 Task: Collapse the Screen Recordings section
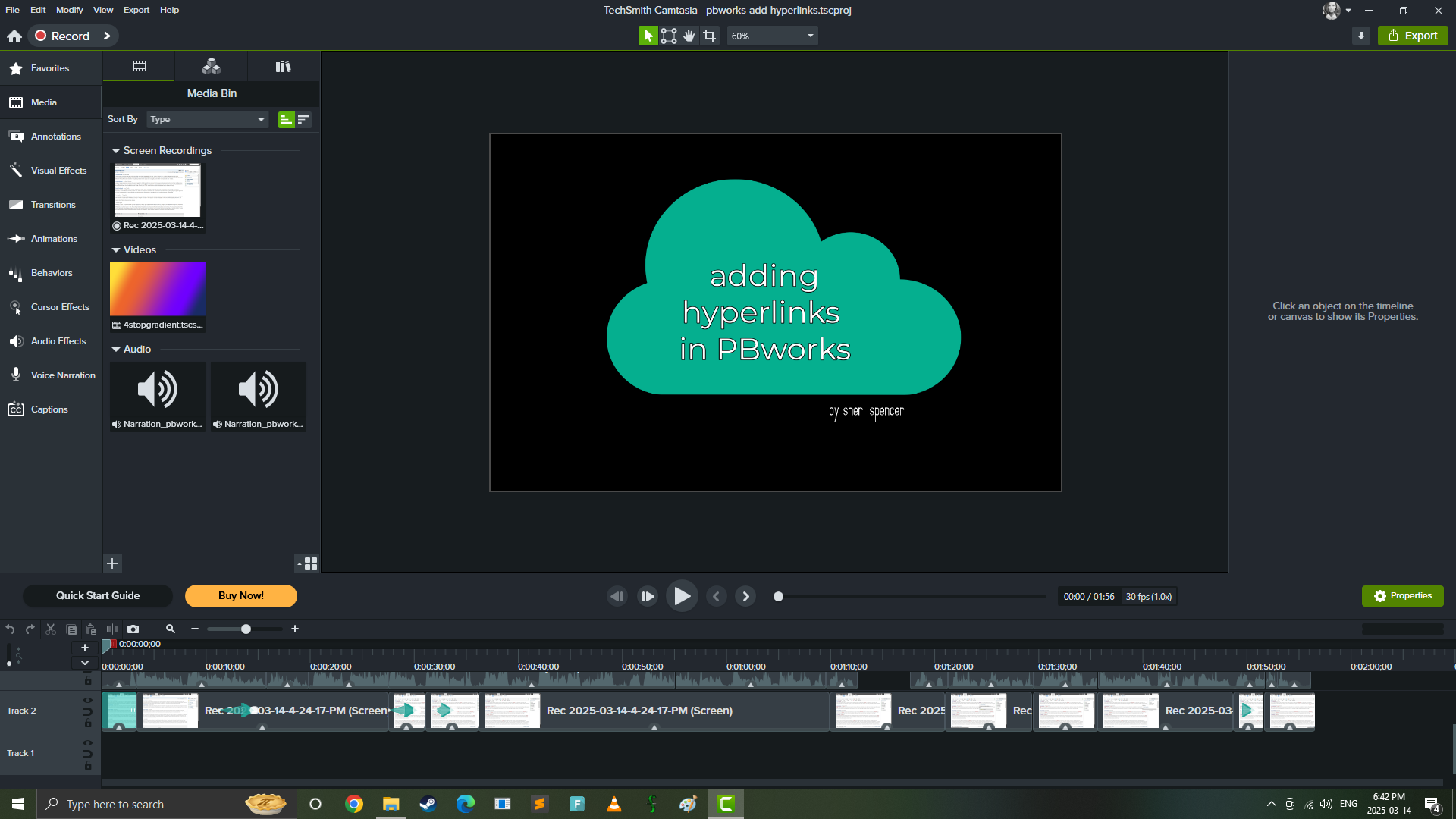(116, 151)
